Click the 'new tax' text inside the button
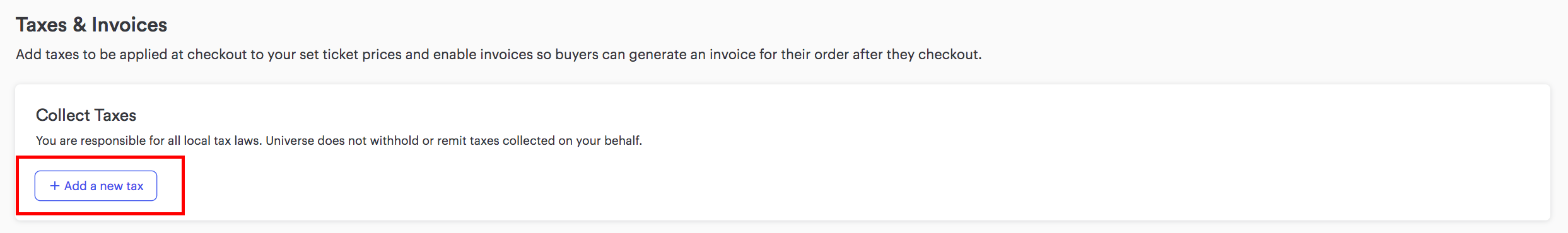 [x=122, y=186]
